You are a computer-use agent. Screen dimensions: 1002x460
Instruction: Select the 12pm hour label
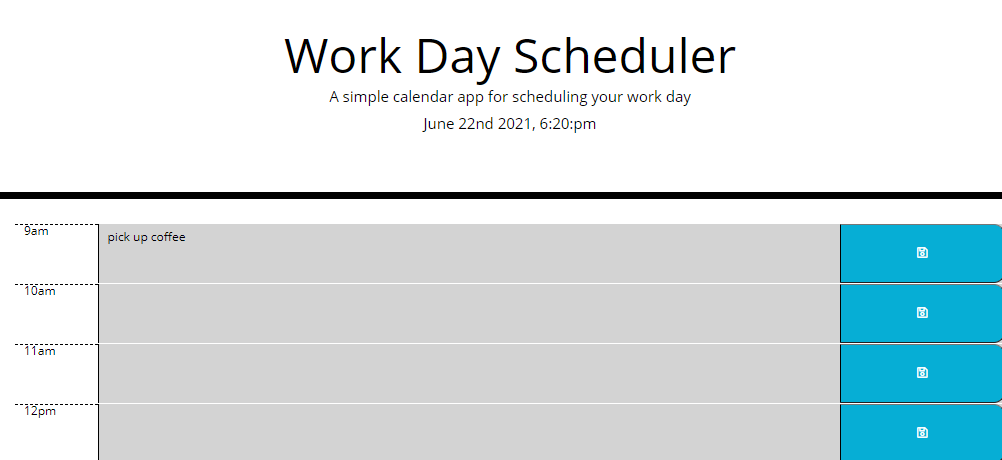[40, 411]
